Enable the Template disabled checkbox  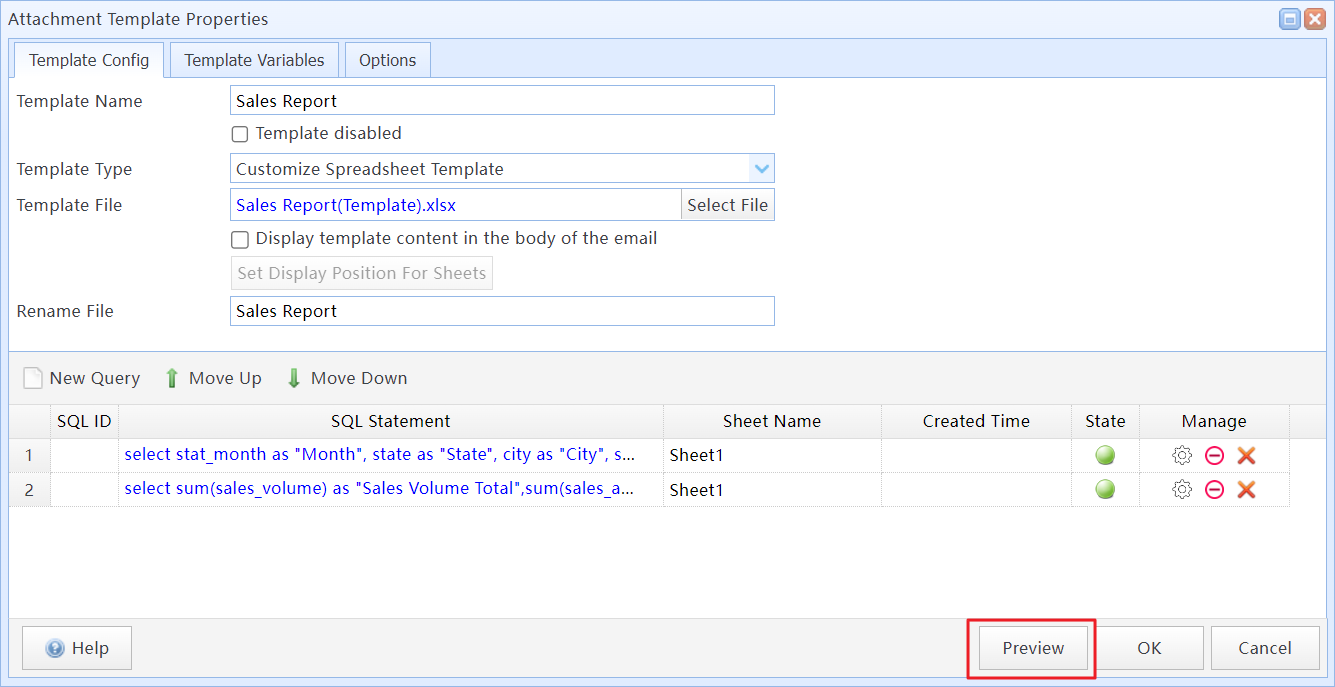pyautogui.click(x=240, y=134)
